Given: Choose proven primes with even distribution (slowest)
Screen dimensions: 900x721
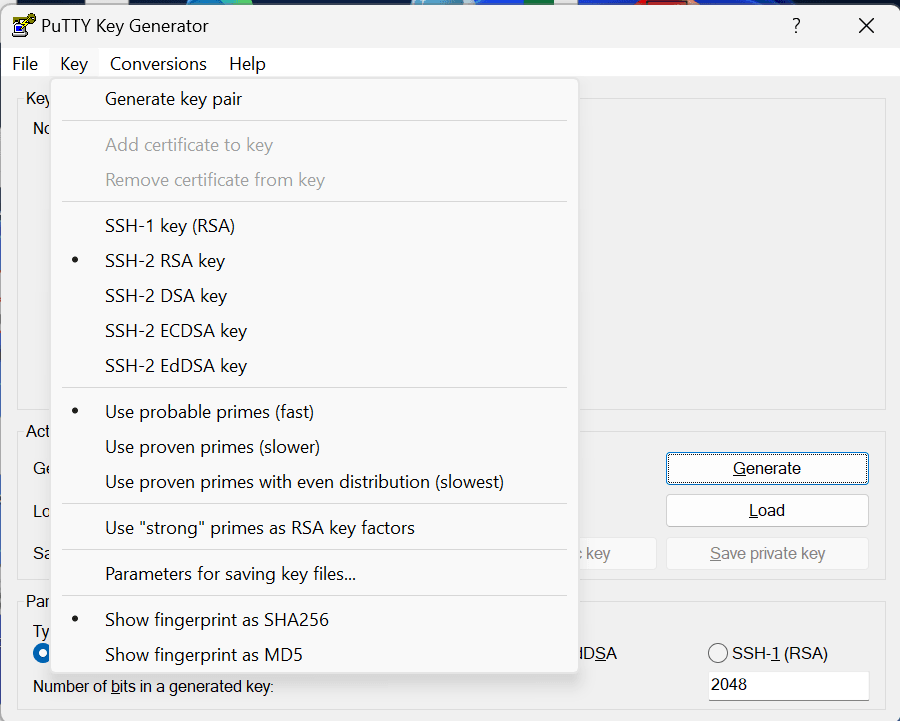Looking at the screenshot, I should pos(315,482).
